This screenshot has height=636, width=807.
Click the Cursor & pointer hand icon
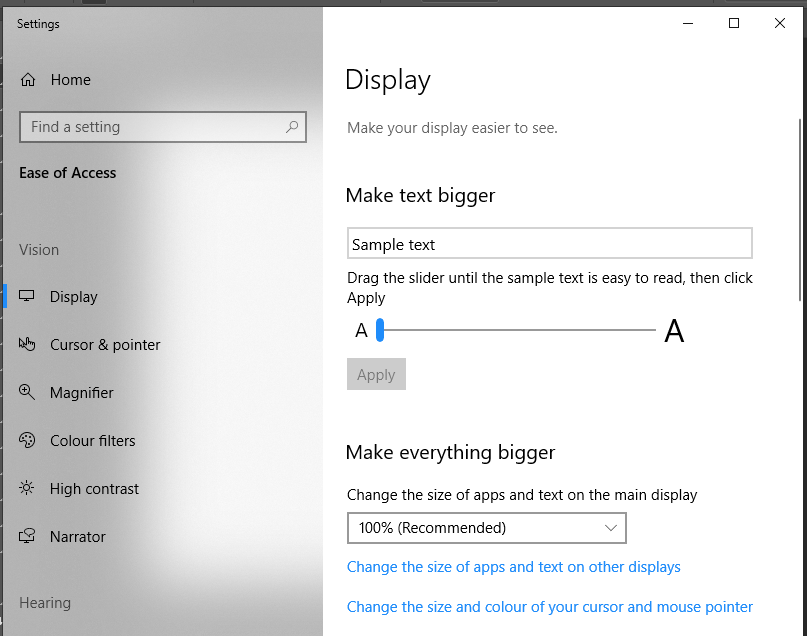click(x=27, y=344)
